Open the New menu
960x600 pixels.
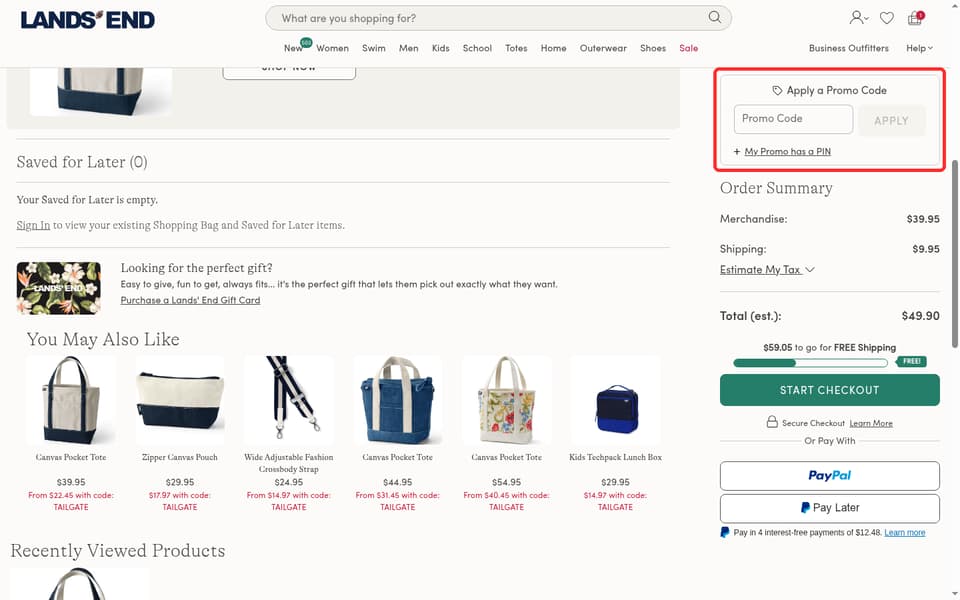[x=293, y=48]
